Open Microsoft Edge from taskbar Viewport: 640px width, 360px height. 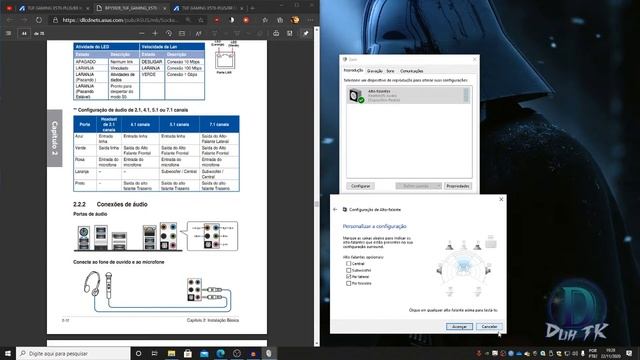221,353
